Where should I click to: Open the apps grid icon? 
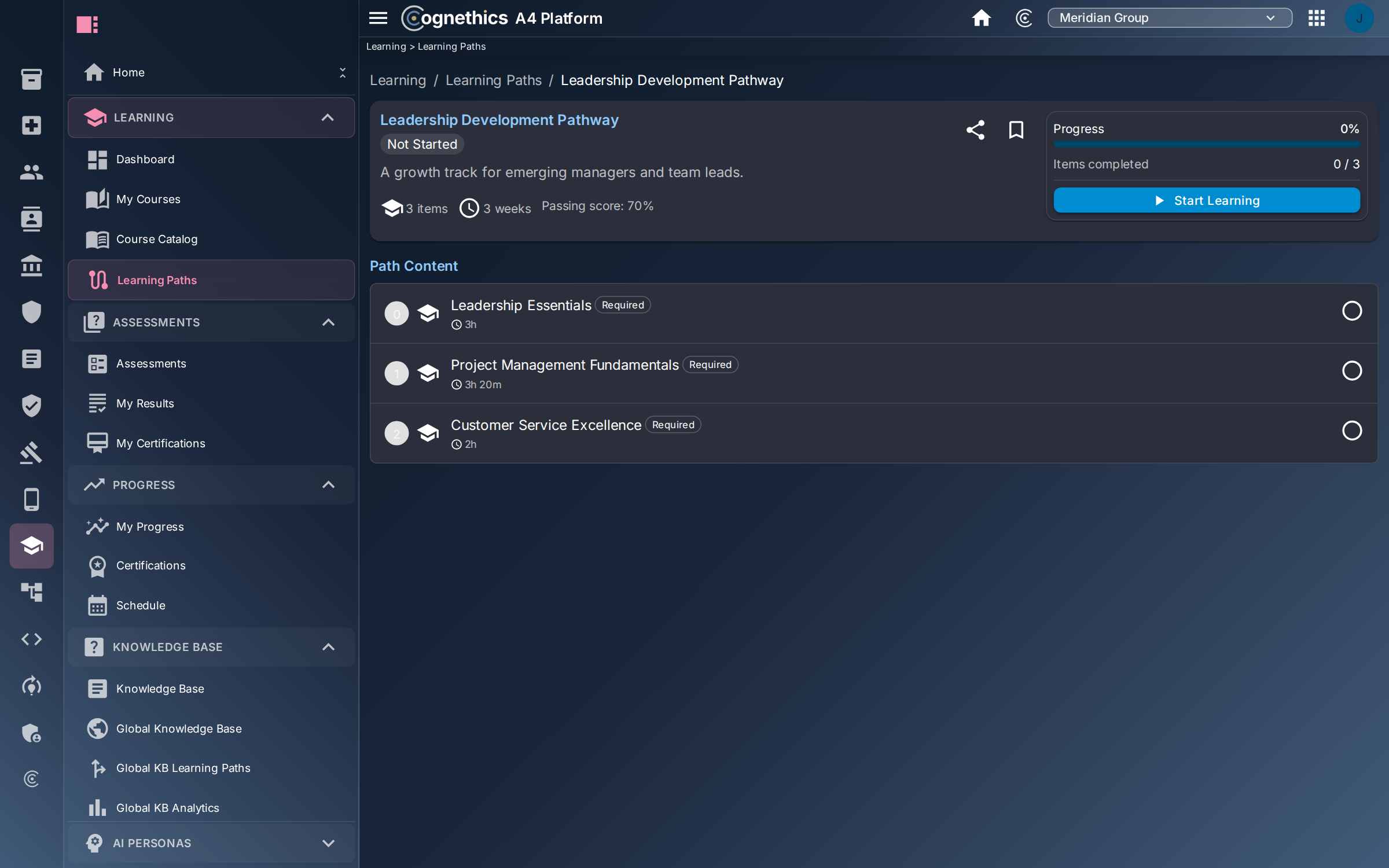1316,18
